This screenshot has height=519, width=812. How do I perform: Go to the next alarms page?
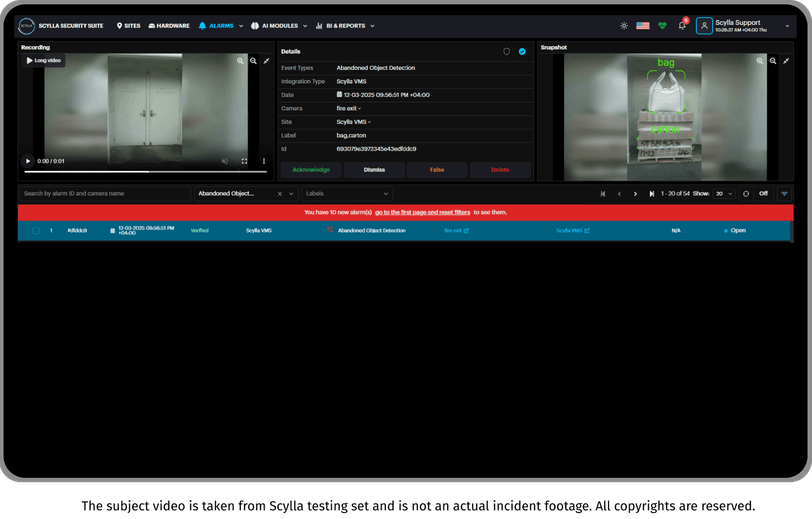(x=635, y=194)
